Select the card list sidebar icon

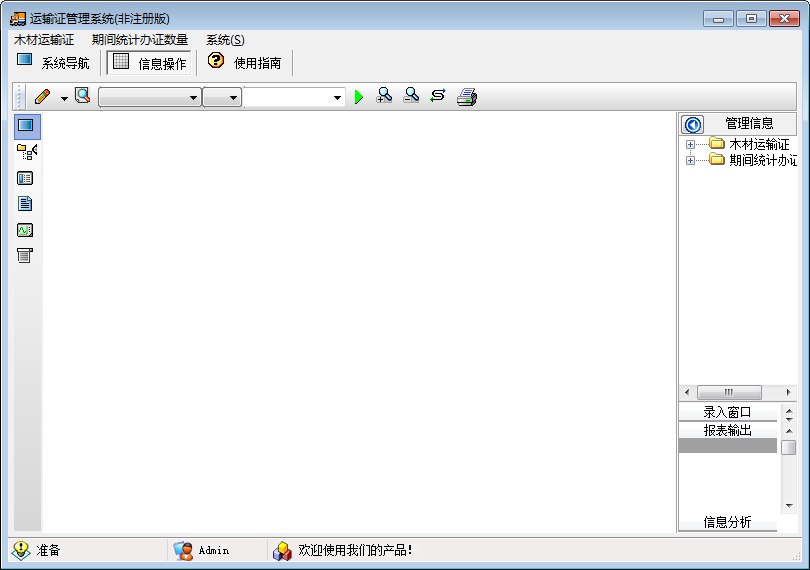tap(25, 178)
